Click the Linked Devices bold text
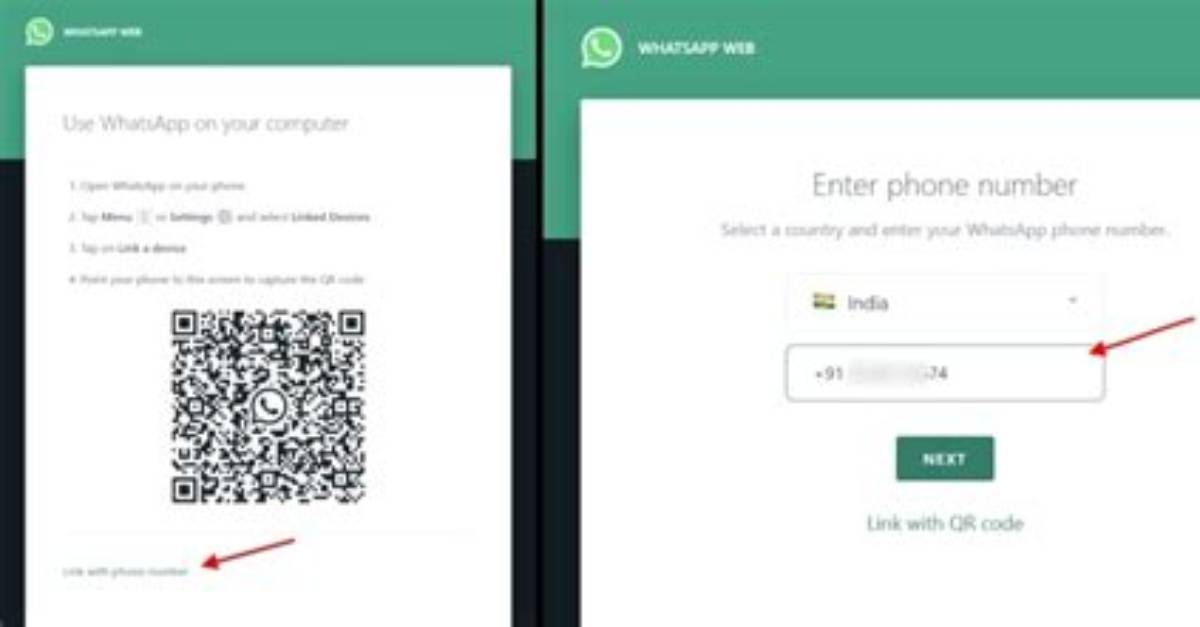Image resolution: width=1200 pixels, height=627 pixels. click(330, 217)
